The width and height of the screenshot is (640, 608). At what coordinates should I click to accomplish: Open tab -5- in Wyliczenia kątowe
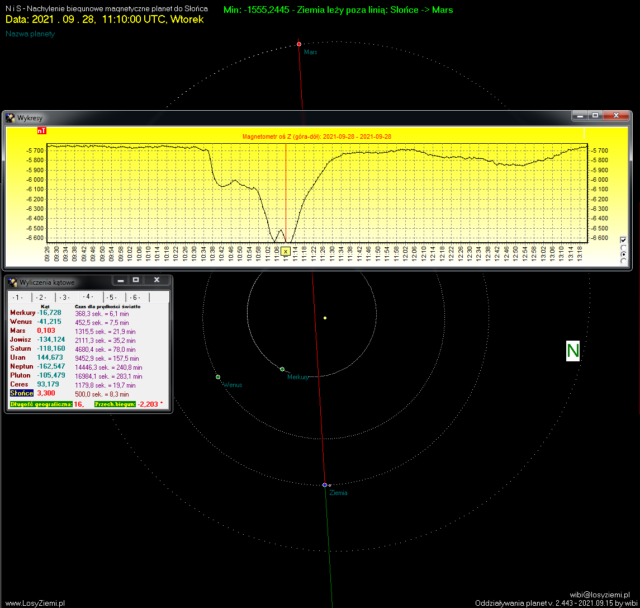tap(111, 298)
